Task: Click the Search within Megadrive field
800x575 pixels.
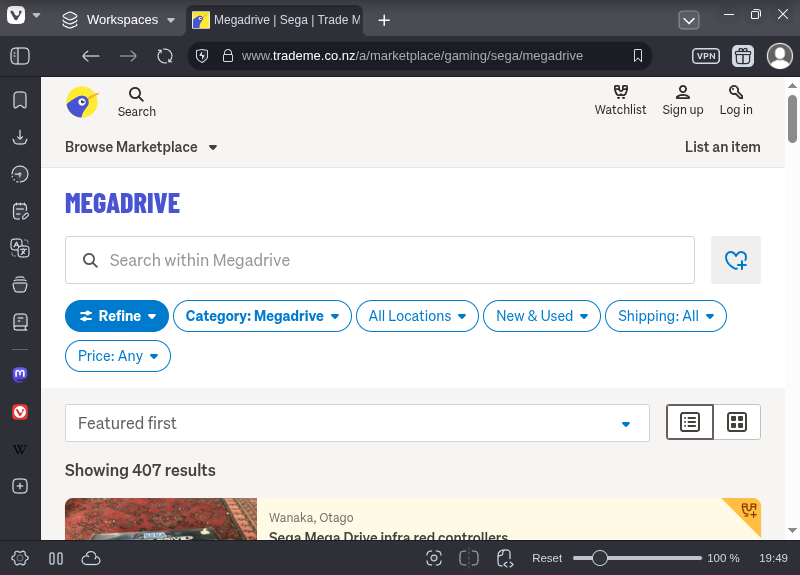Action: pyautogui.click(x=380, y=260)
